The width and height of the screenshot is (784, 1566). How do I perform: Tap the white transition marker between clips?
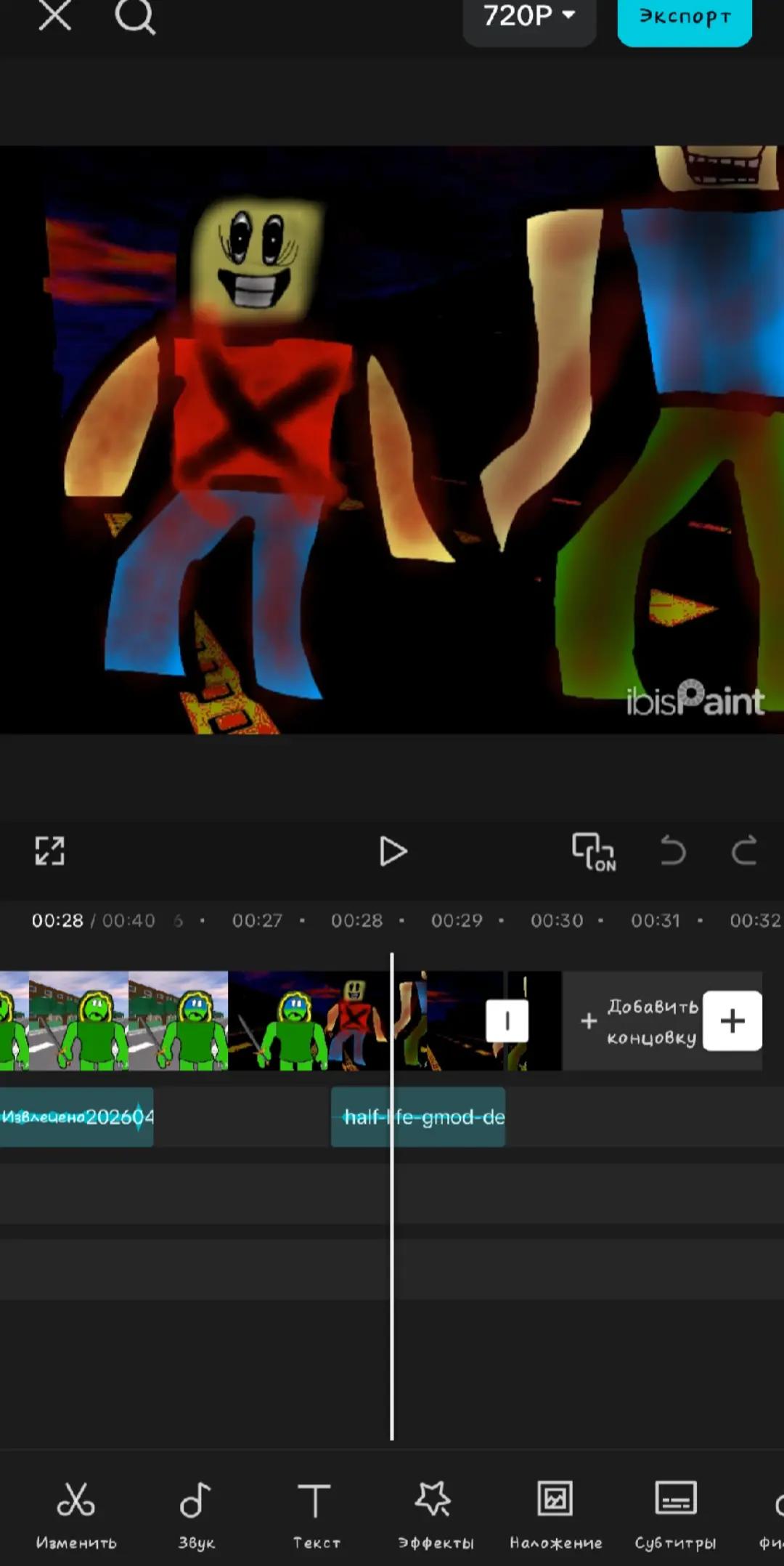coord(507,1021)
